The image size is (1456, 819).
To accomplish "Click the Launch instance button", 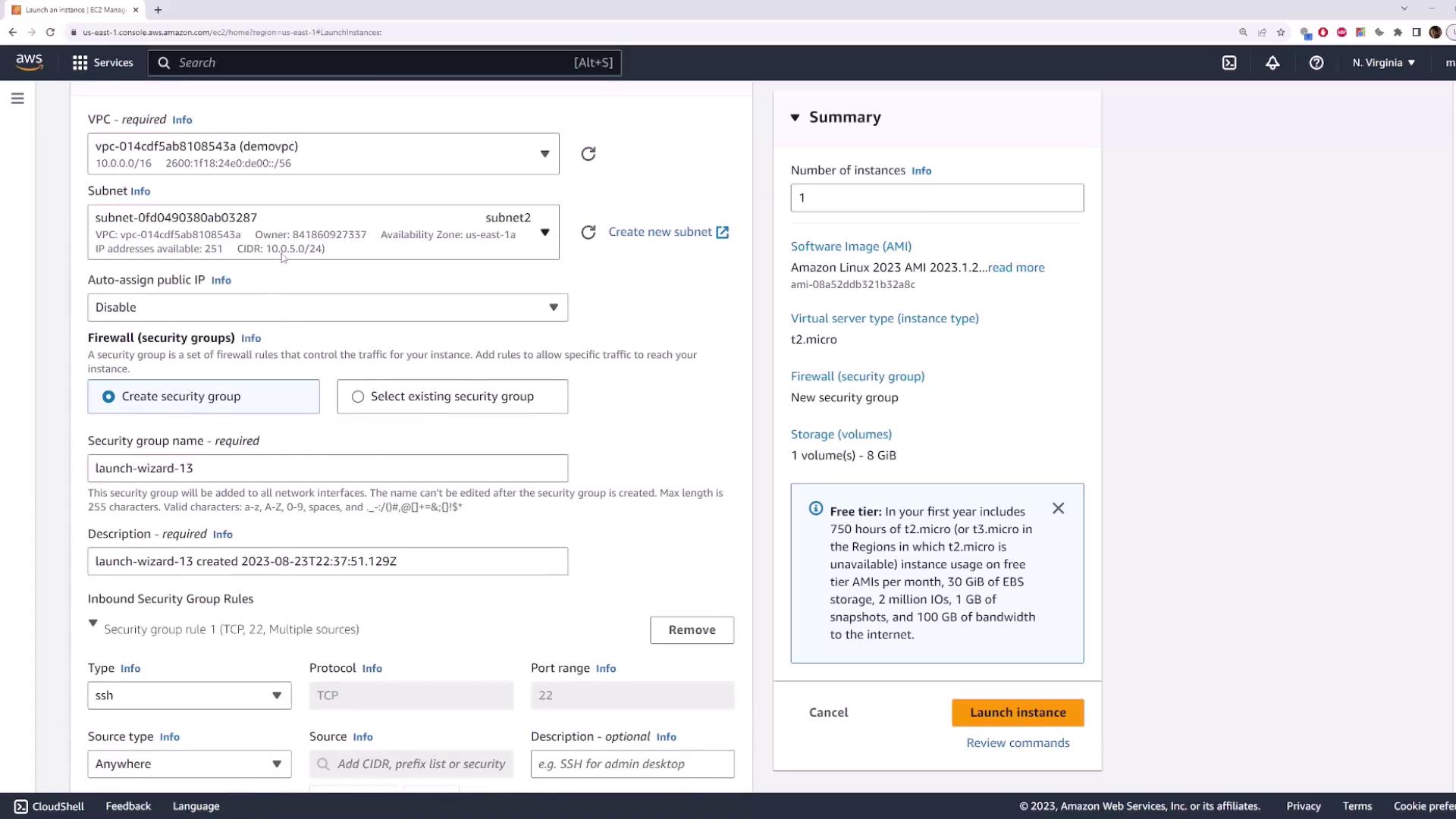I will 1017,712.
